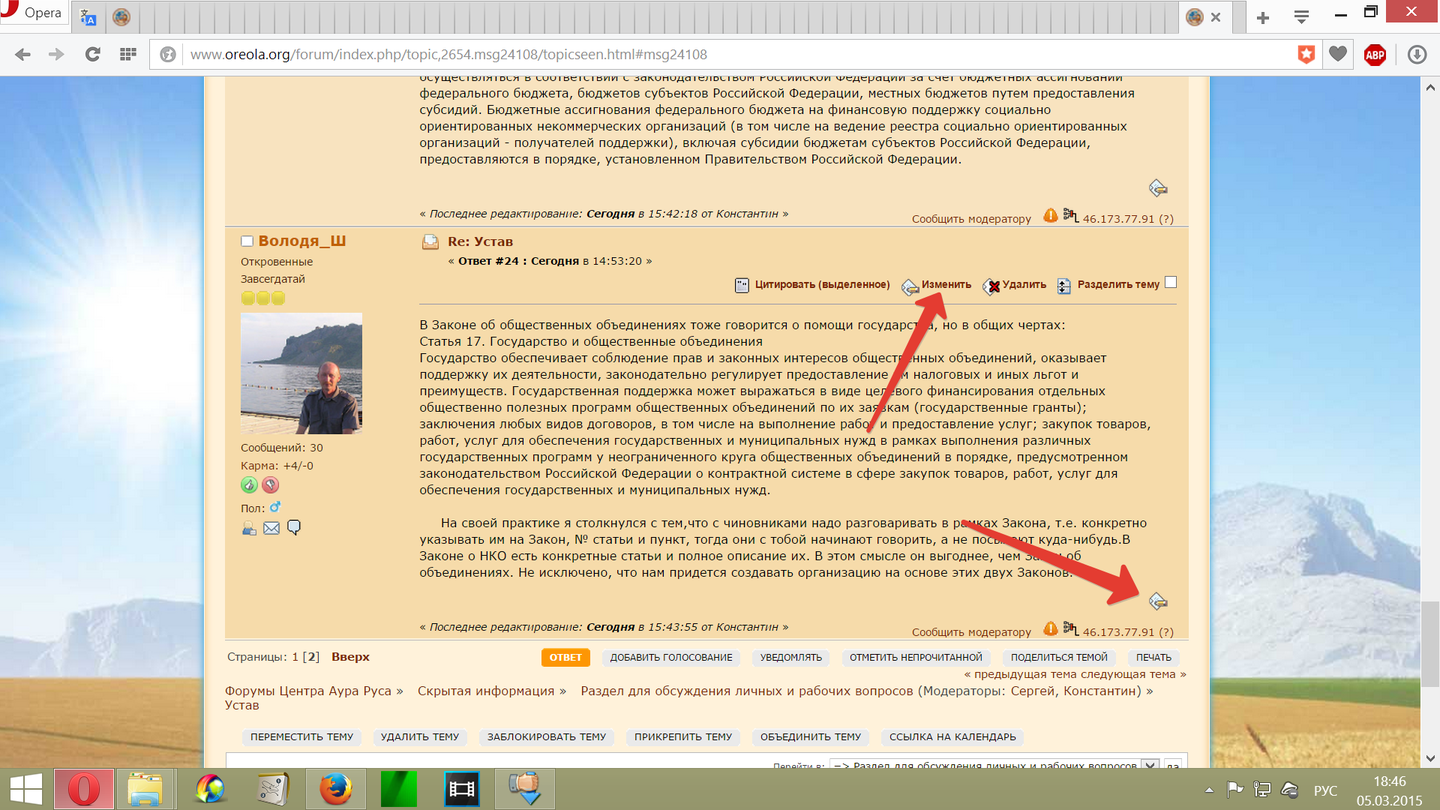Open the Re: Устав message title link
The width and height of the screenshot is (1440, 810).
point(480,242)
